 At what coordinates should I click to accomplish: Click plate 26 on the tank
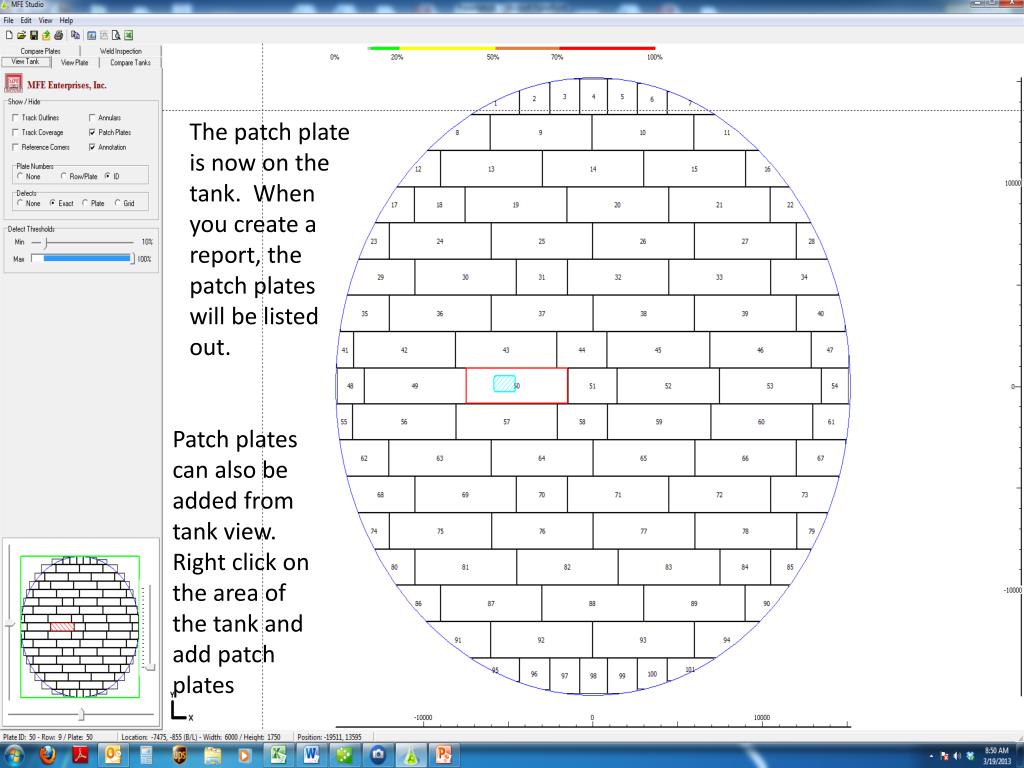pos(643,241)
